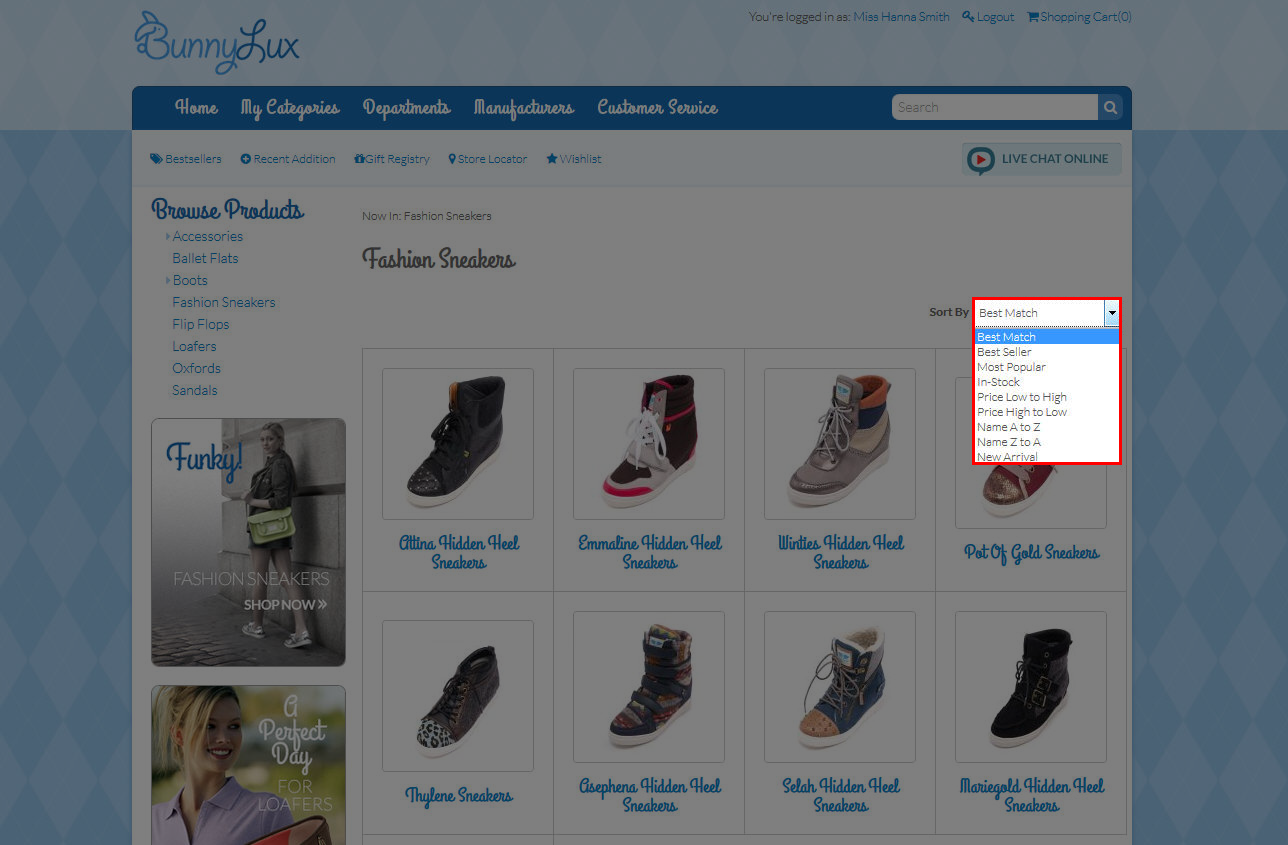Select Best Seller sort option
1288x845 pixels.
click(x=1047, y=352)
